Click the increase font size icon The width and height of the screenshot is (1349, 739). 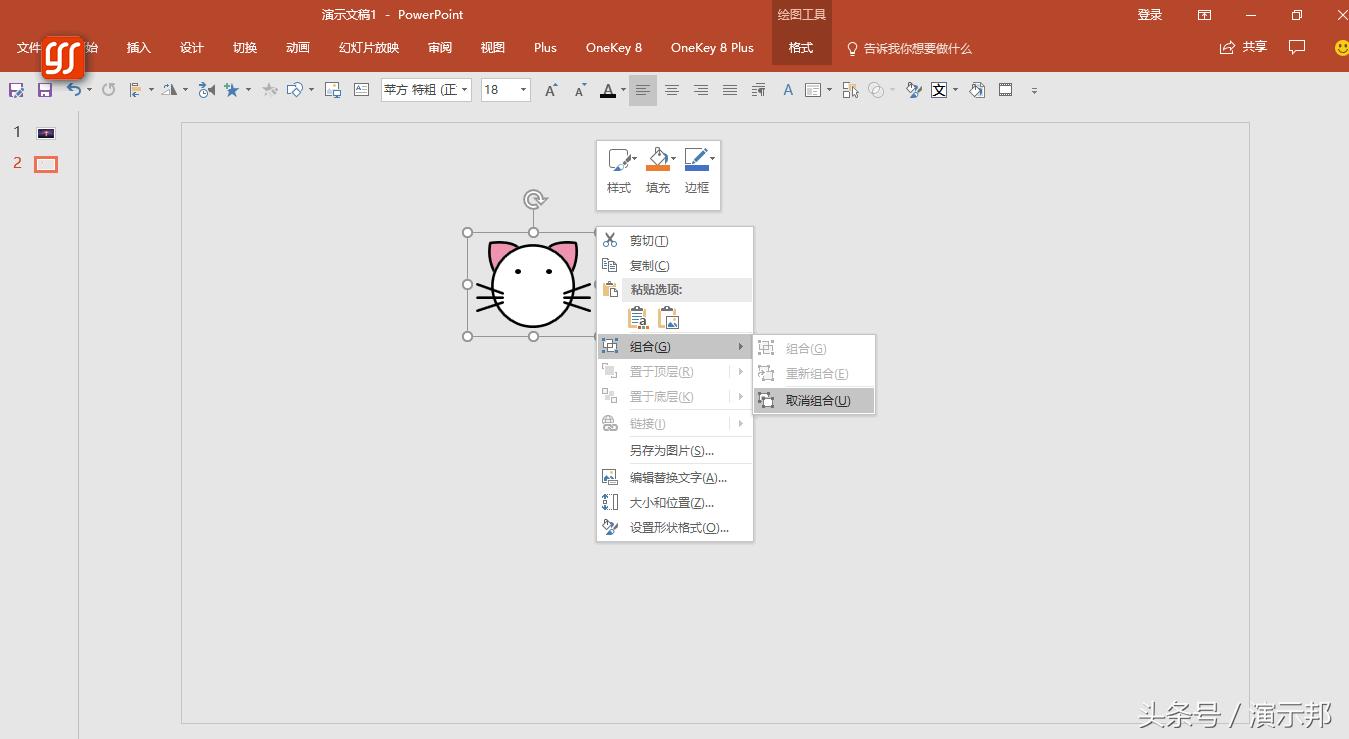tap(550, 90)
